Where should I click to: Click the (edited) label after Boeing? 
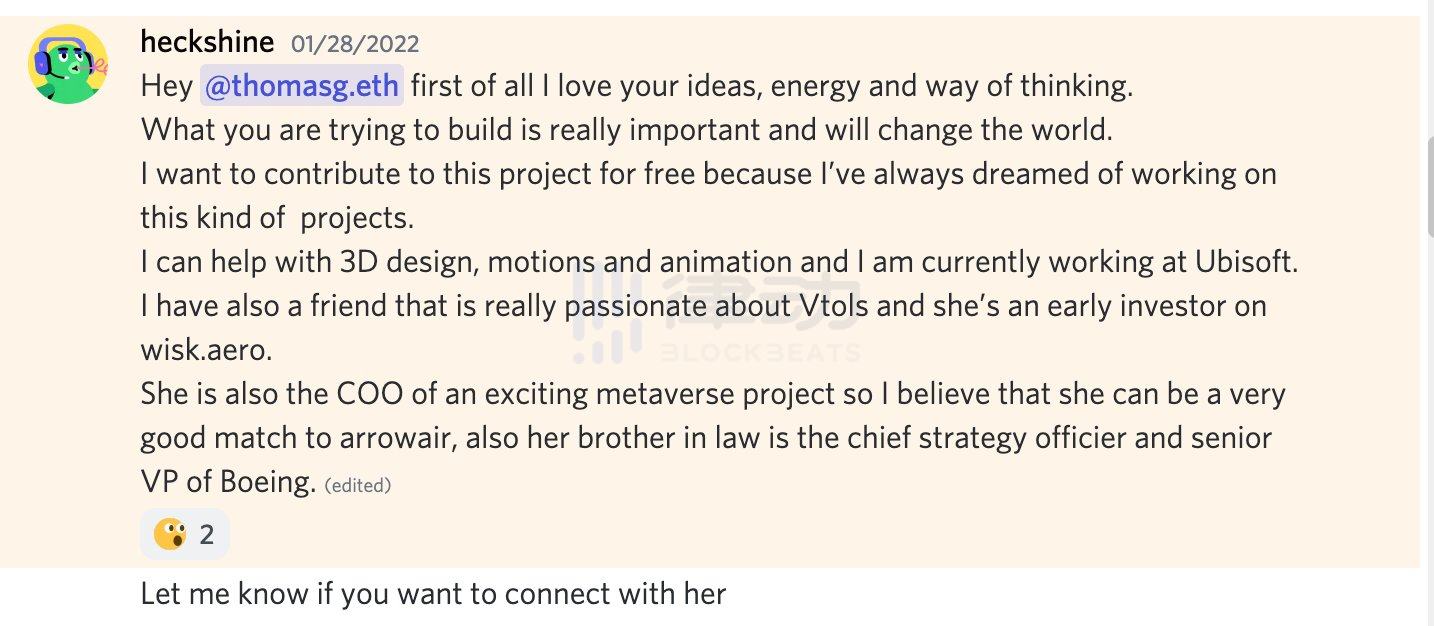coord(357,485)
